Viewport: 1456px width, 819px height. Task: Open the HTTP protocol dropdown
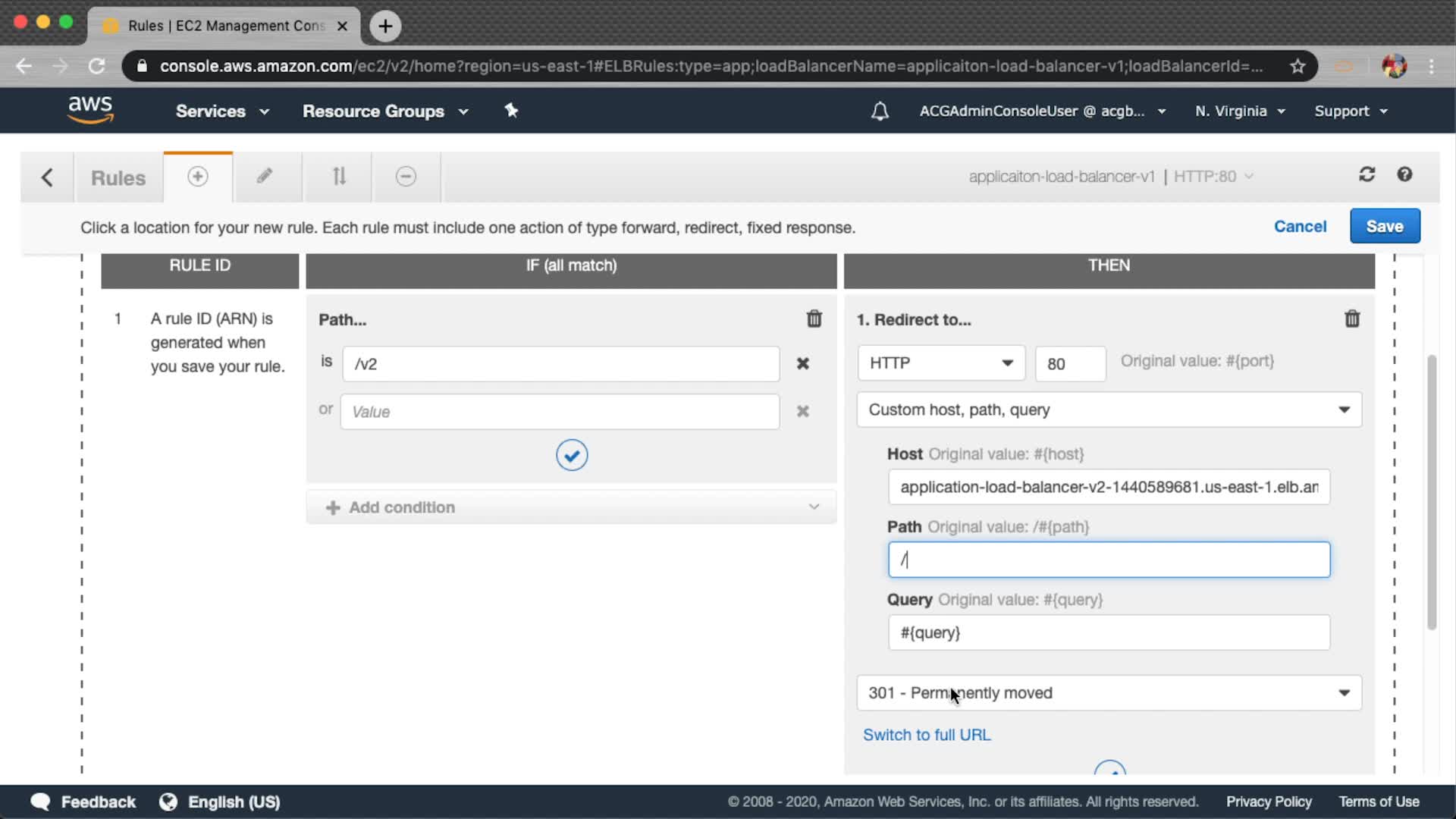point(940,363)
